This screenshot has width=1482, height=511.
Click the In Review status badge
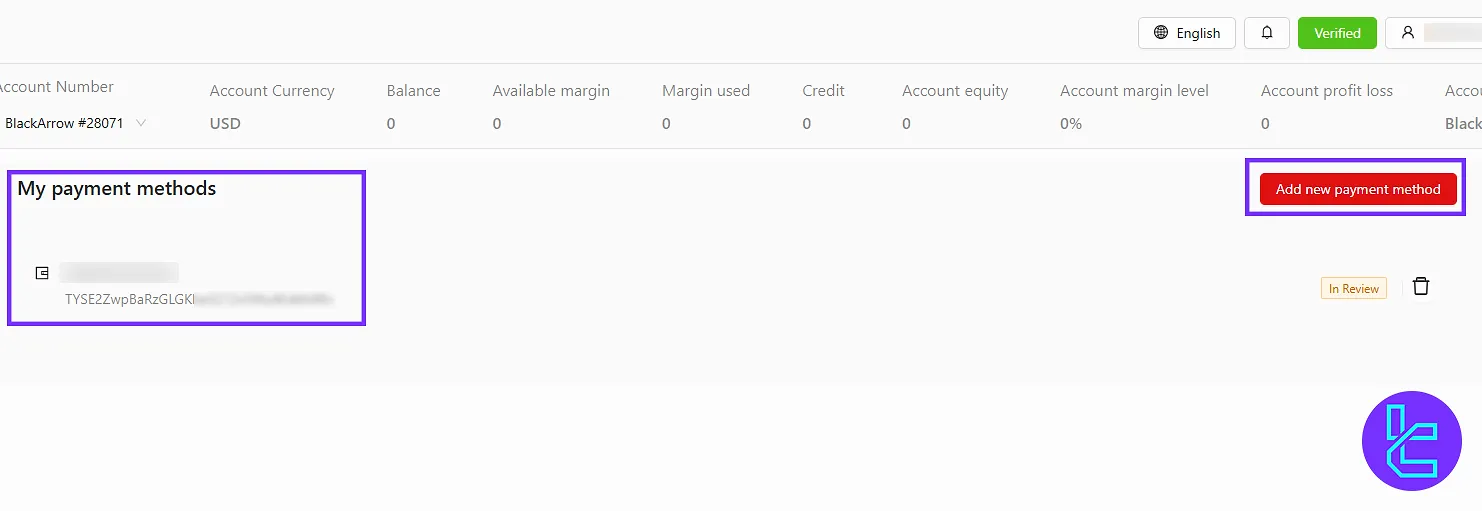point(1353,289)
